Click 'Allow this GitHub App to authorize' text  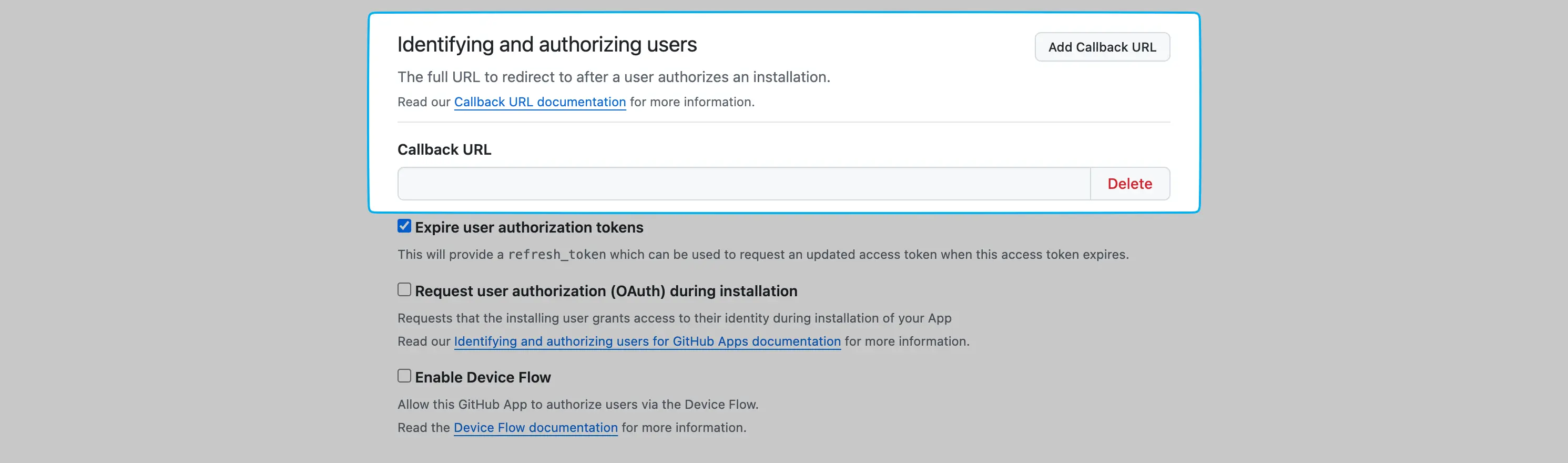coord(577,405)
